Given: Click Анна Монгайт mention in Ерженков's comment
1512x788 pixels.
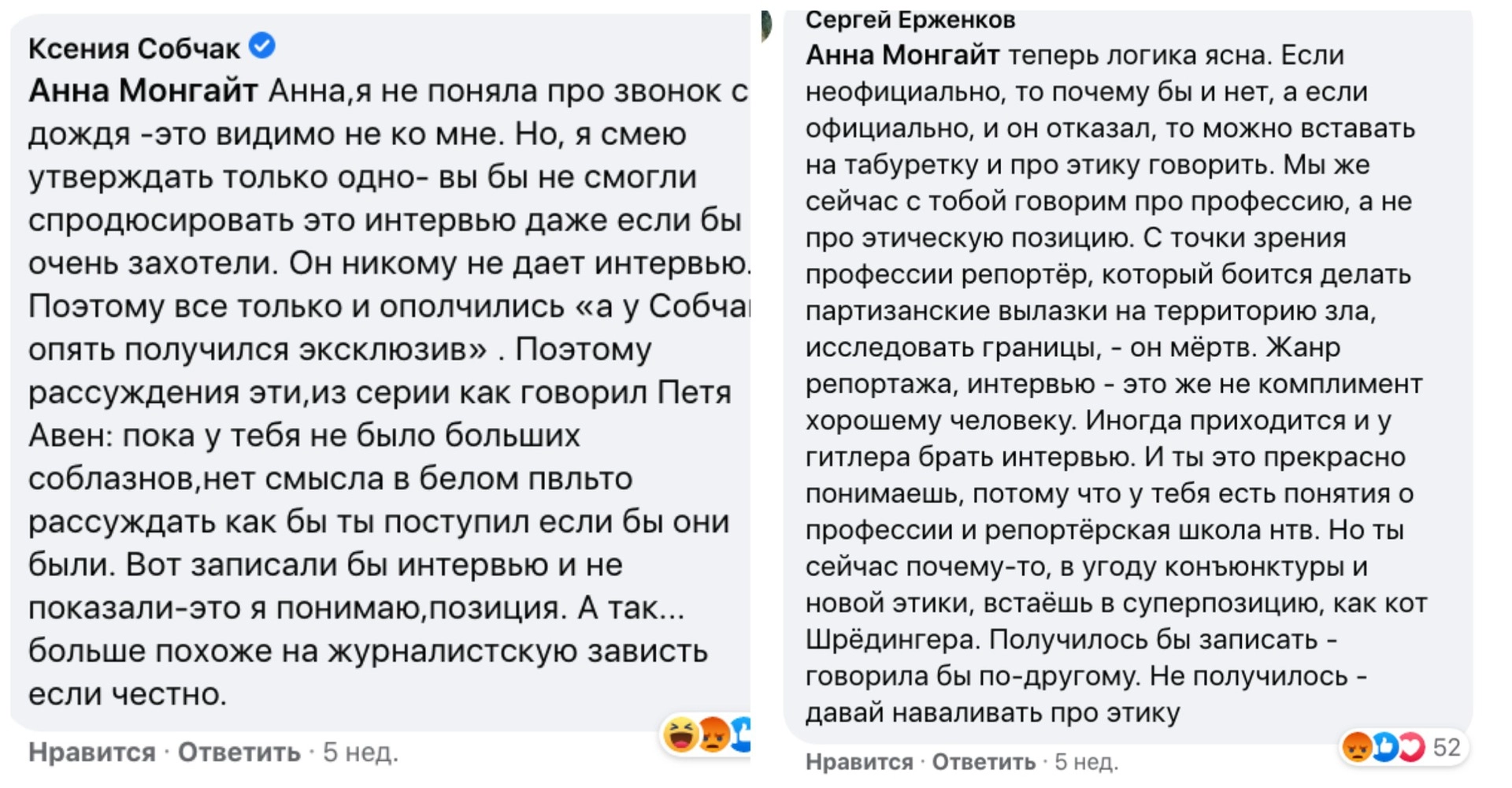Looking at the screenshot, I should pos(902,55).
